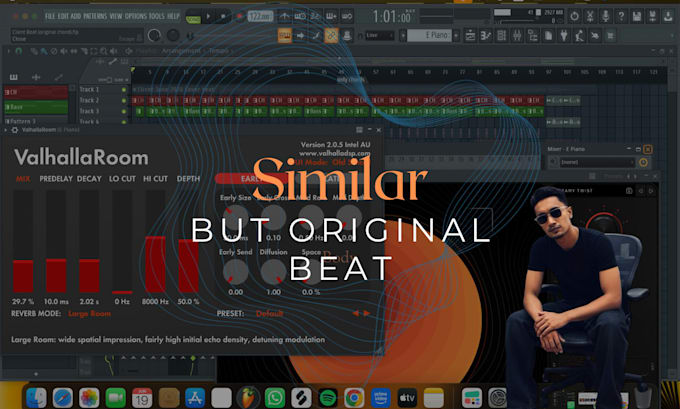Screen dimensions: 680x409
Task: Select the playlist zoom tool icon
Action: coord(103,51)
